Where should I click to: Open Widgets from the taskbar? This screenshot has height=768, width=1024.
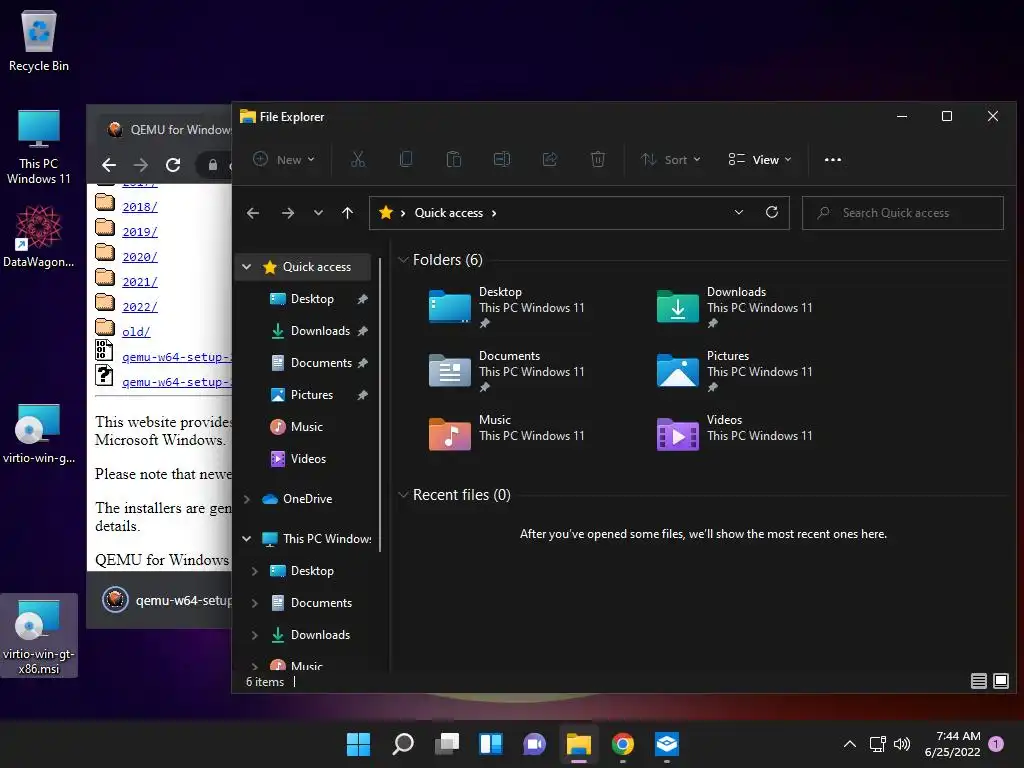tap(490, 744)
